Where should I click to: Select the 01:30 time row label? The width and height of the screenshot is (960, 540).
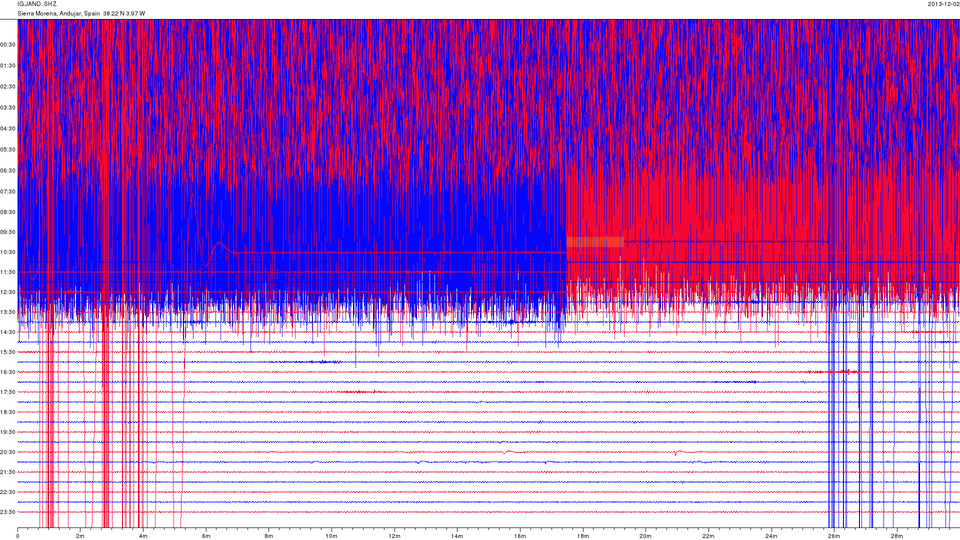tap(8, 66)
